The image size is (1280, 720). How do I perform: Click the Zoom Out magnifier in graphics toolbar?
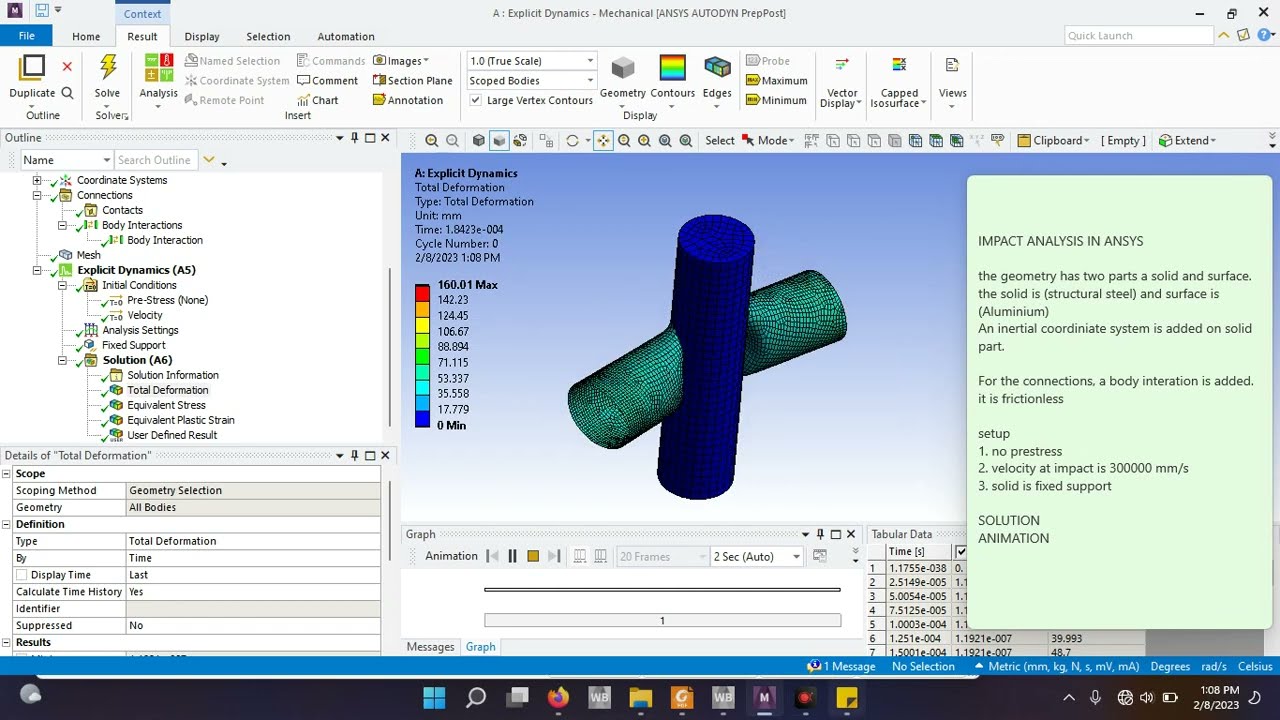coord(452,141)
